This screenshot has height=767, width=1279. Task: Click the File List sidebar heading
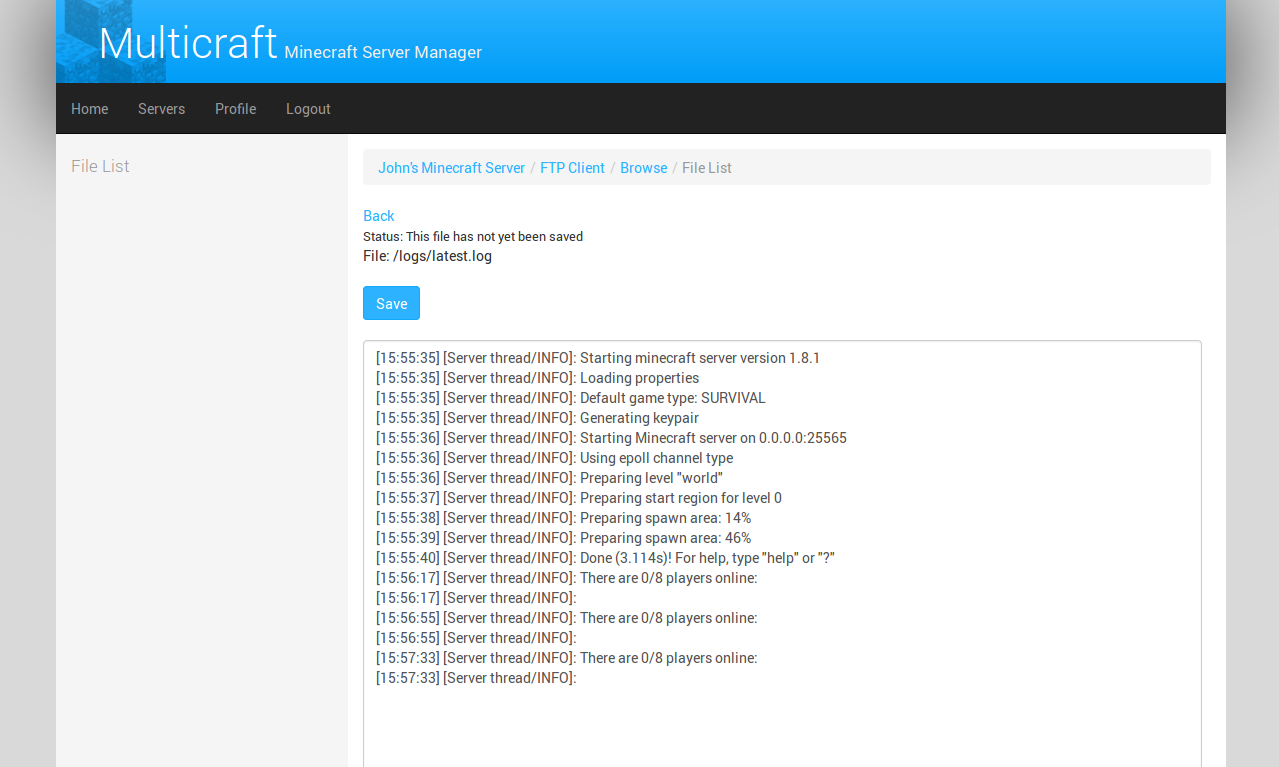(100, 166)
